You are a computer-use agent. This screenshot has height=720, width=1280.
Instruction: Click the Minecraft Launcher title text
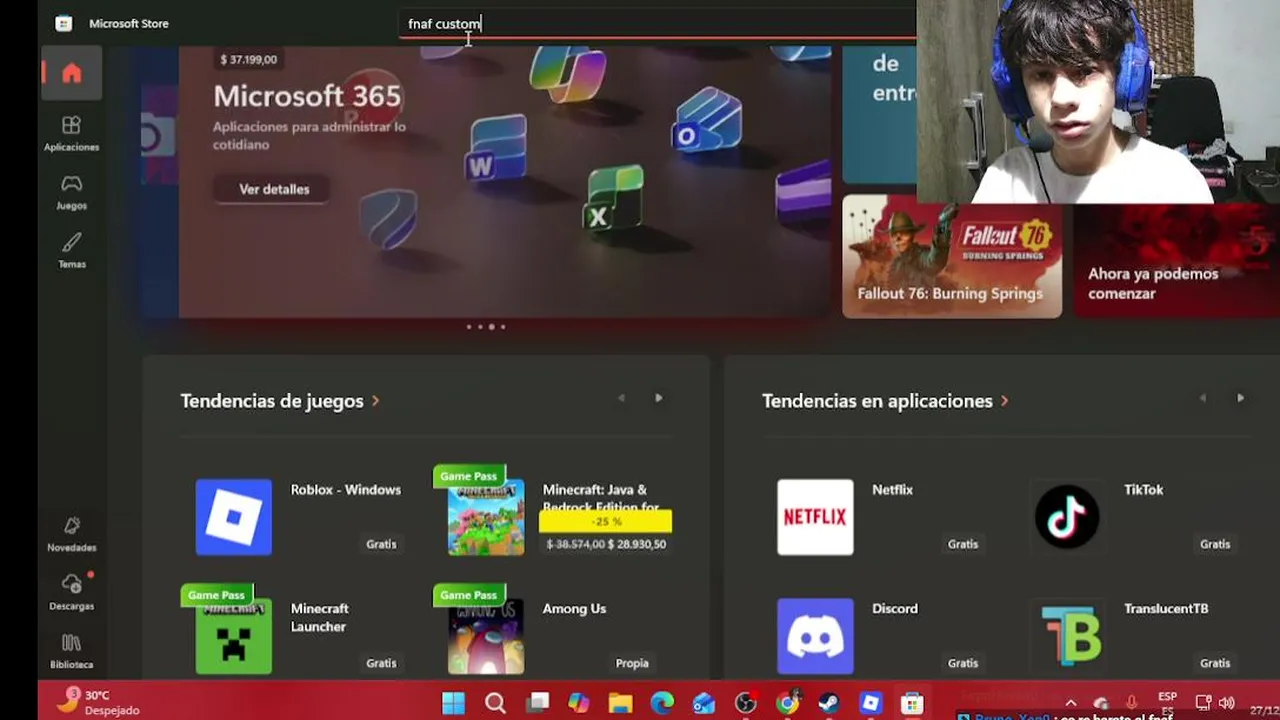(319, 618)
